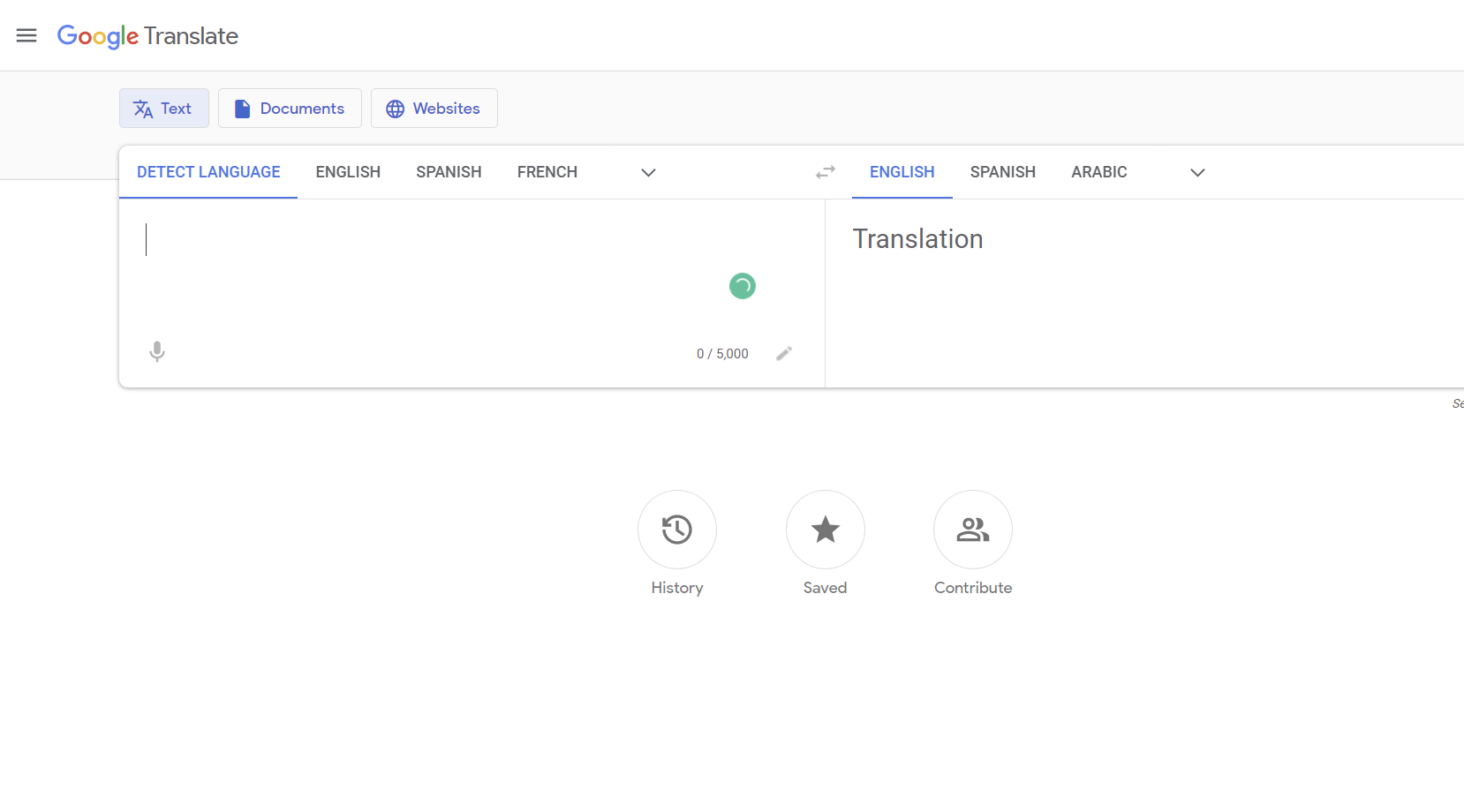Screen dimensions: 1464x812
Task: Open the navigation hamburger menu
Action: (26, 35)
